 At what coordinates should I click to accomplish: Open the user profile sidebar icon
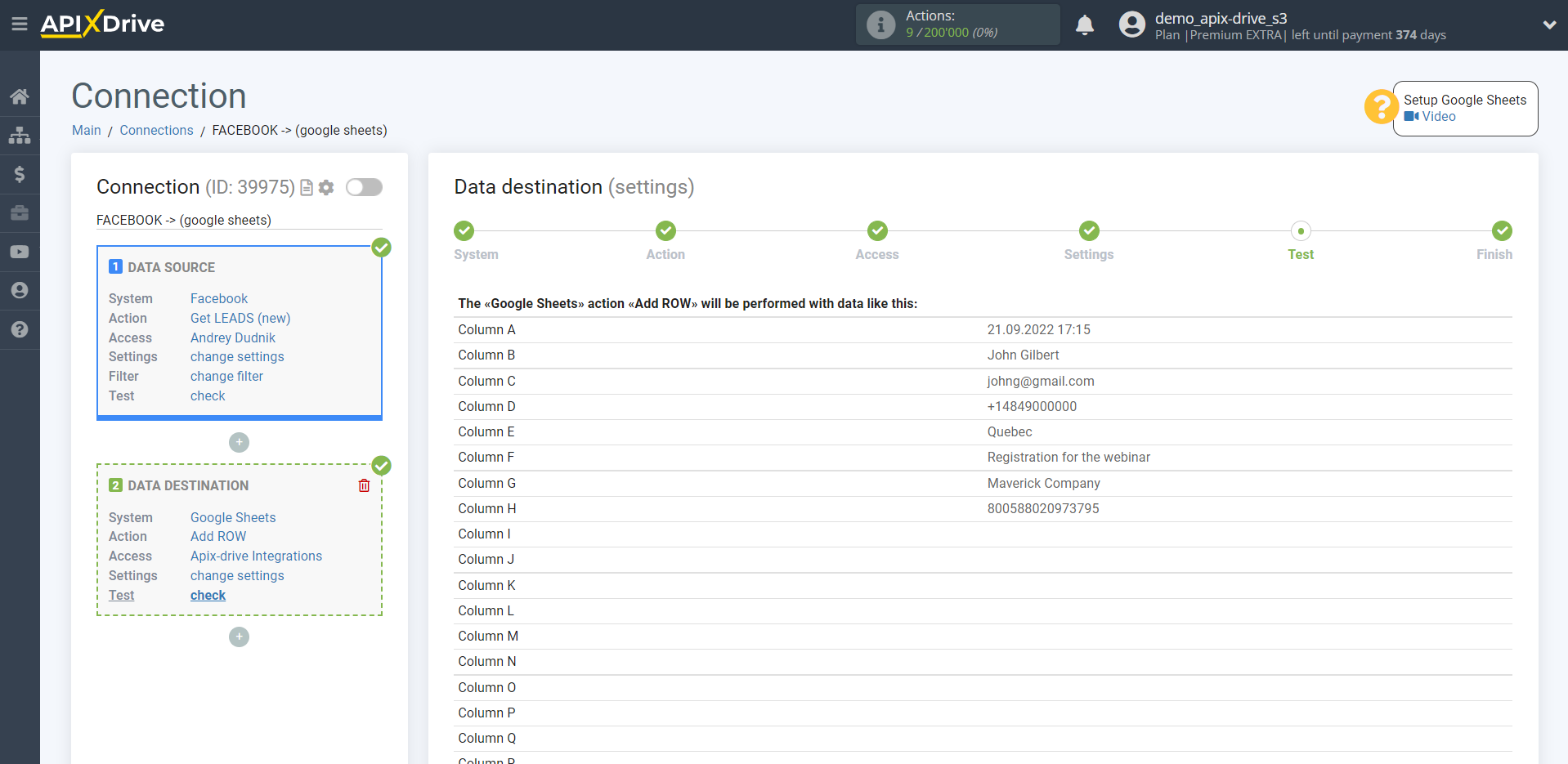[20, 290]
